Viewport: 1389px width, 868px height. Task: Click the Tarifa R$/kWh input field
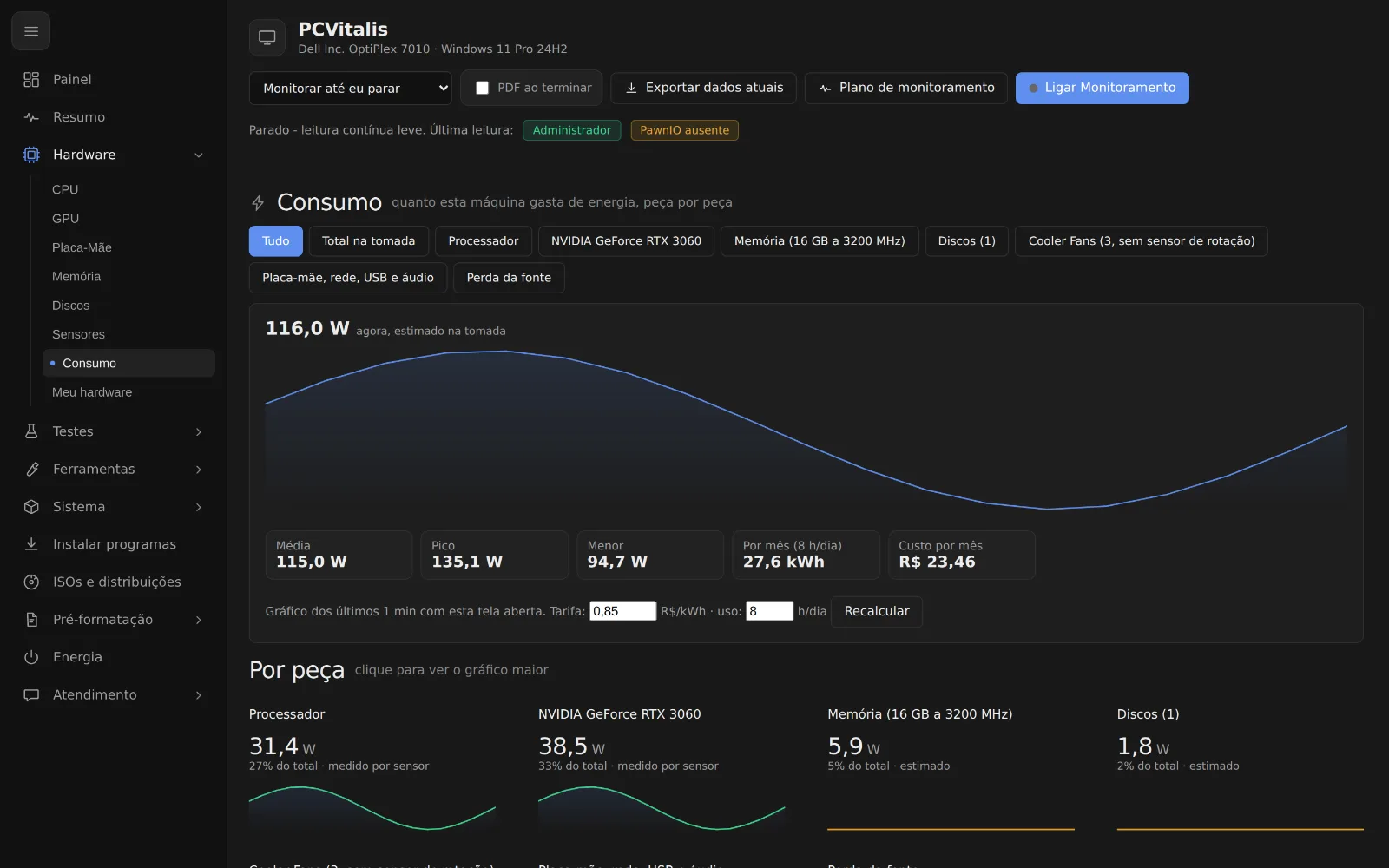point(623,611)
